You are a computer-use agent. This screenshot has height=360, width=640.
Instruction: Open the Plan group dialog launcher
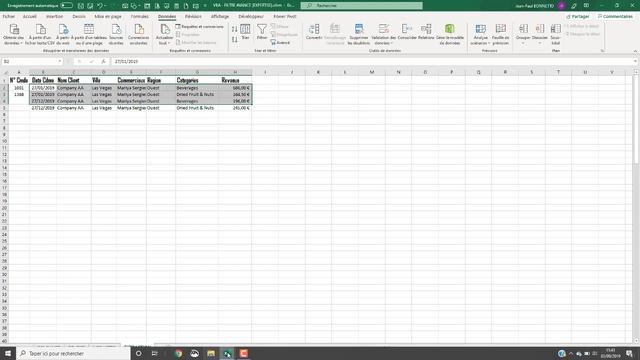(x=602, y=51)
